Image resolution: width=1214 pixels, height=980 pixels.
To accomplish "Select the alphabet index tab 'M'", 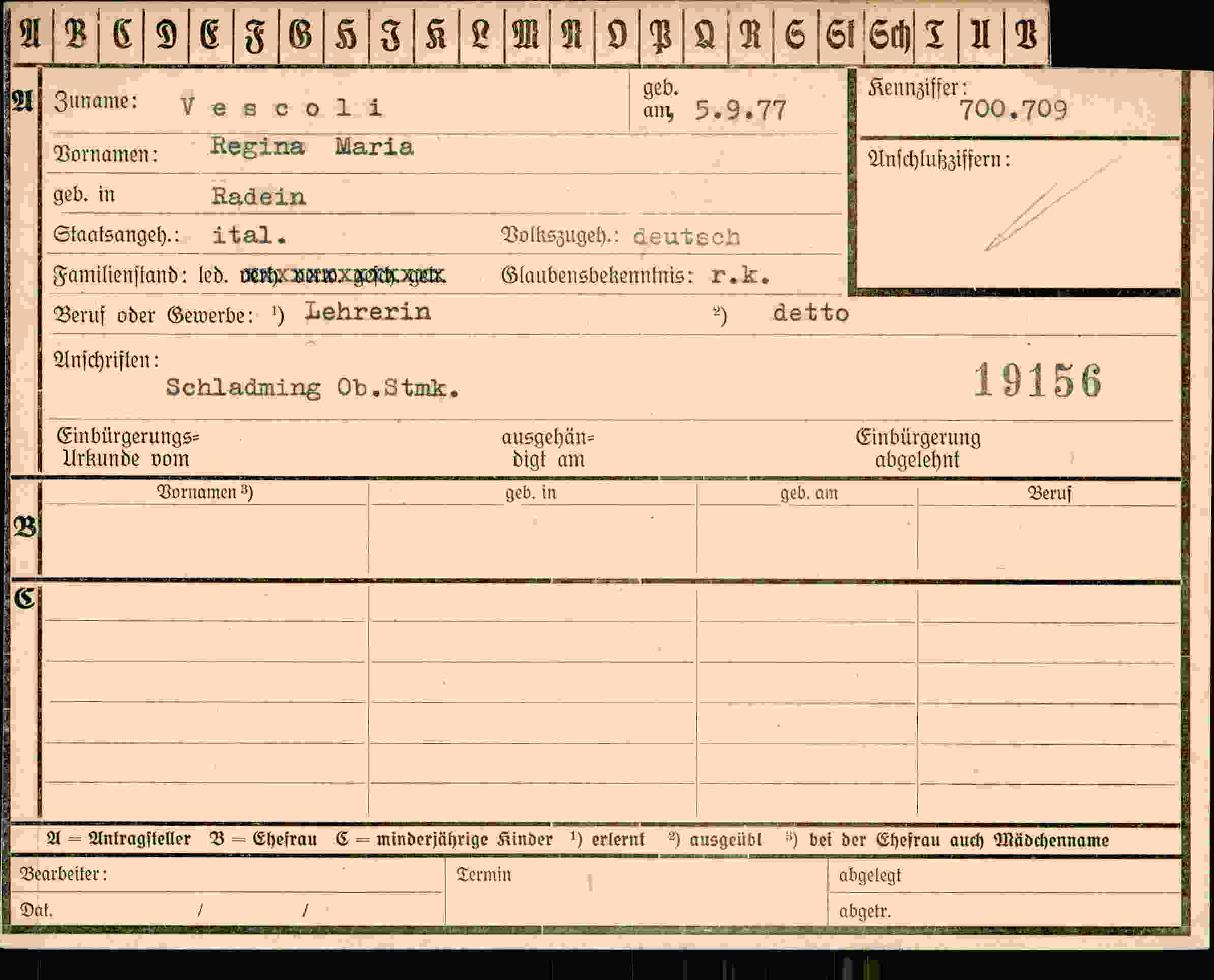I will tap(526, 34).
